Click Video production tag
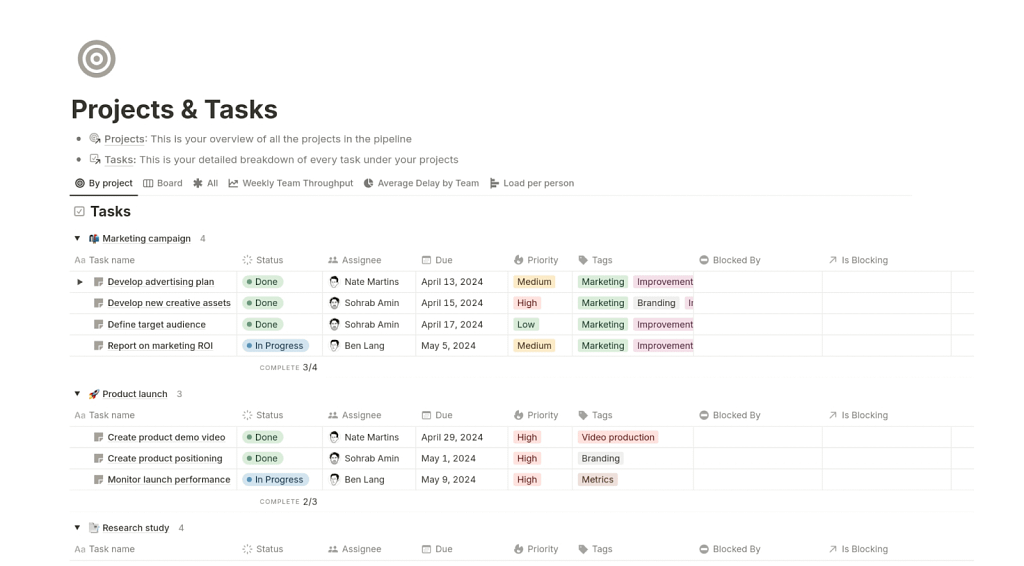 [618, 437]
